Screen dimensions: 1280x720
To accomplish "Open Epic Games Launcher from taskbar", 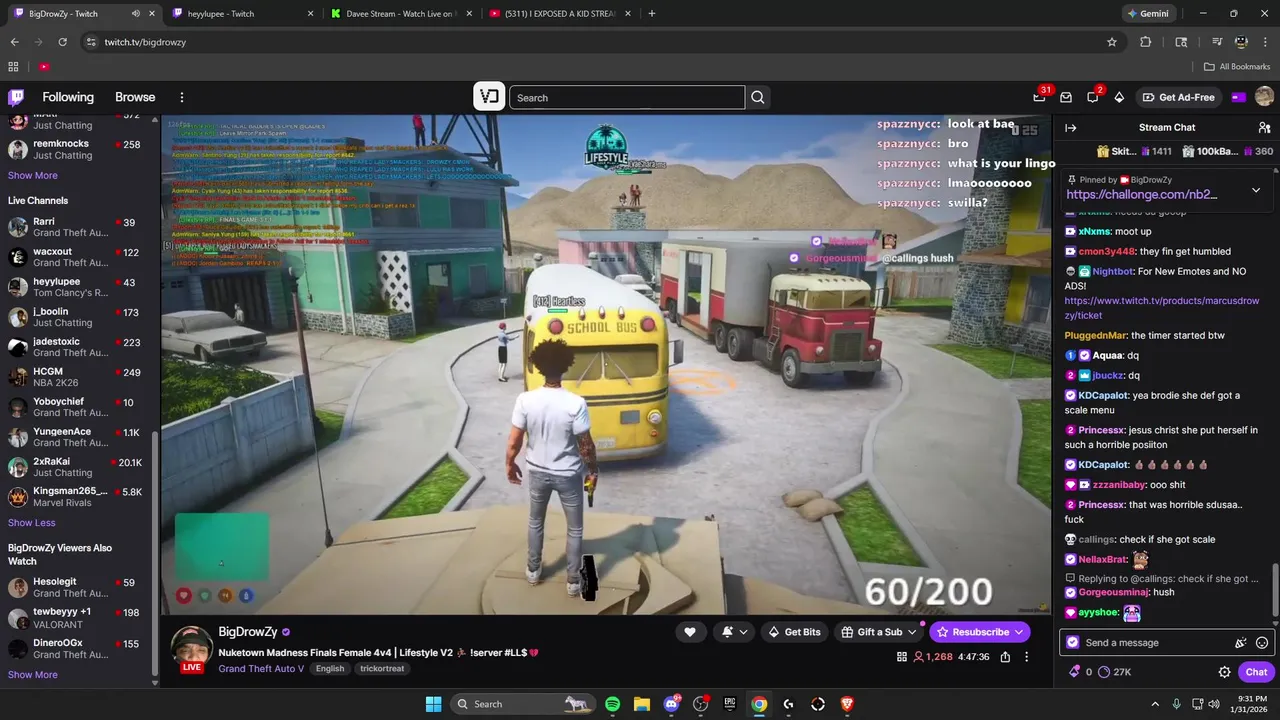I will (730, 704).
